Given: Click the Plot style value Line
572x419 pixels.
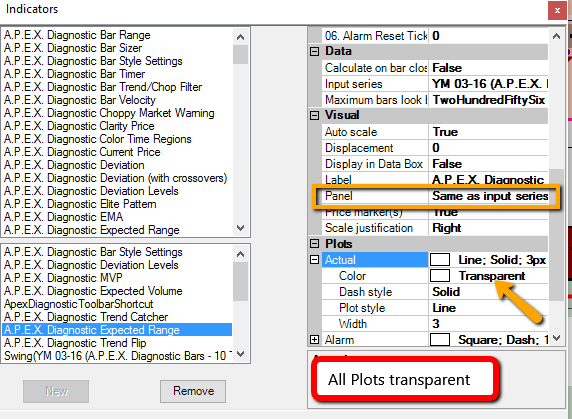Looking at the screenshot, I should click(488, 308).
